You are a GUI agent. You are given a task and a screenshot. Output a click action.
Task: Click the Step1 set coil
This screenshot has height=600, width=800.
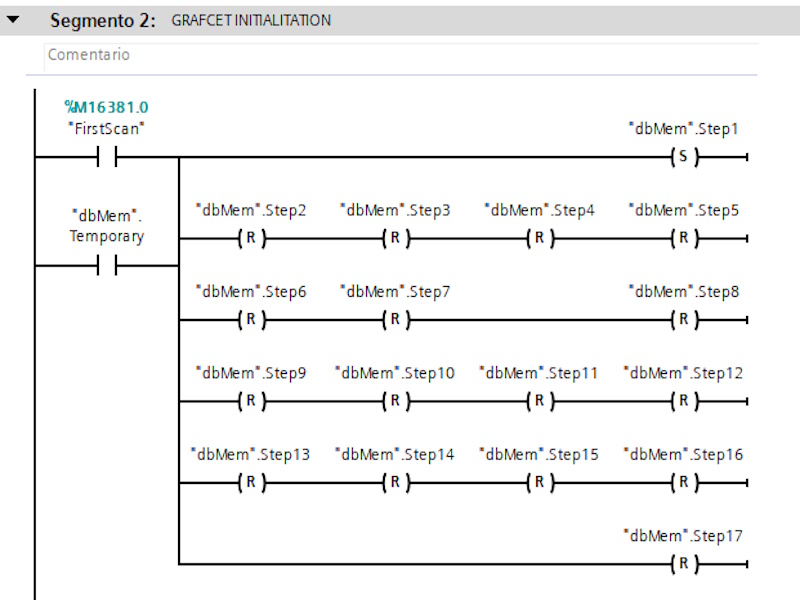(683, 157)
